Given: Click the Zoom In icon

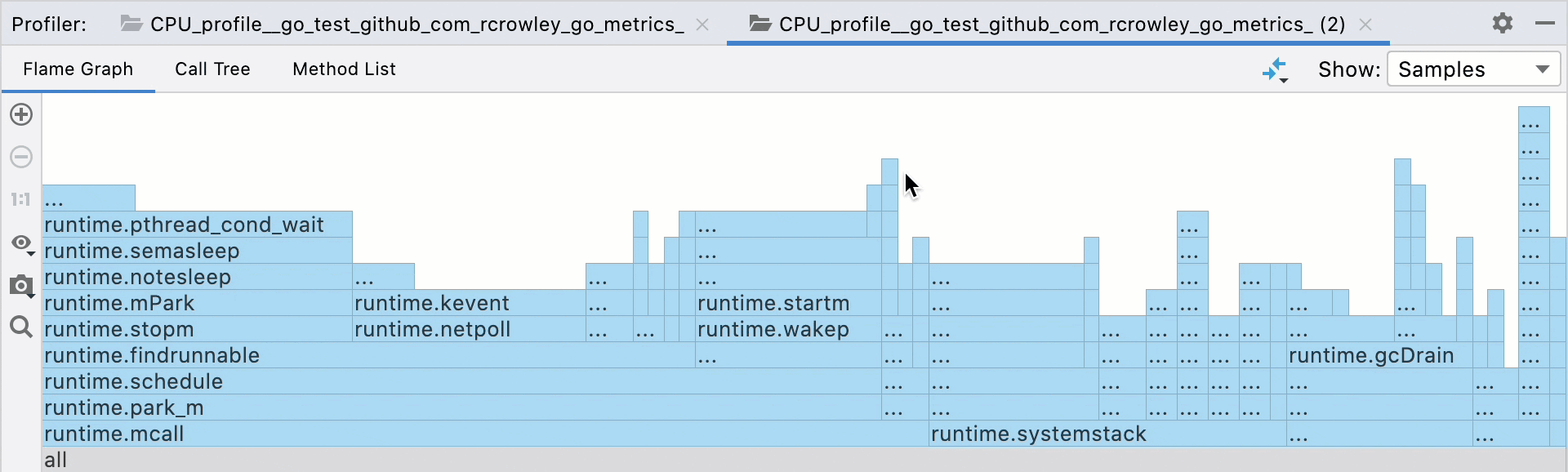Looking at the screenshot, I should [x=20, y=114].
